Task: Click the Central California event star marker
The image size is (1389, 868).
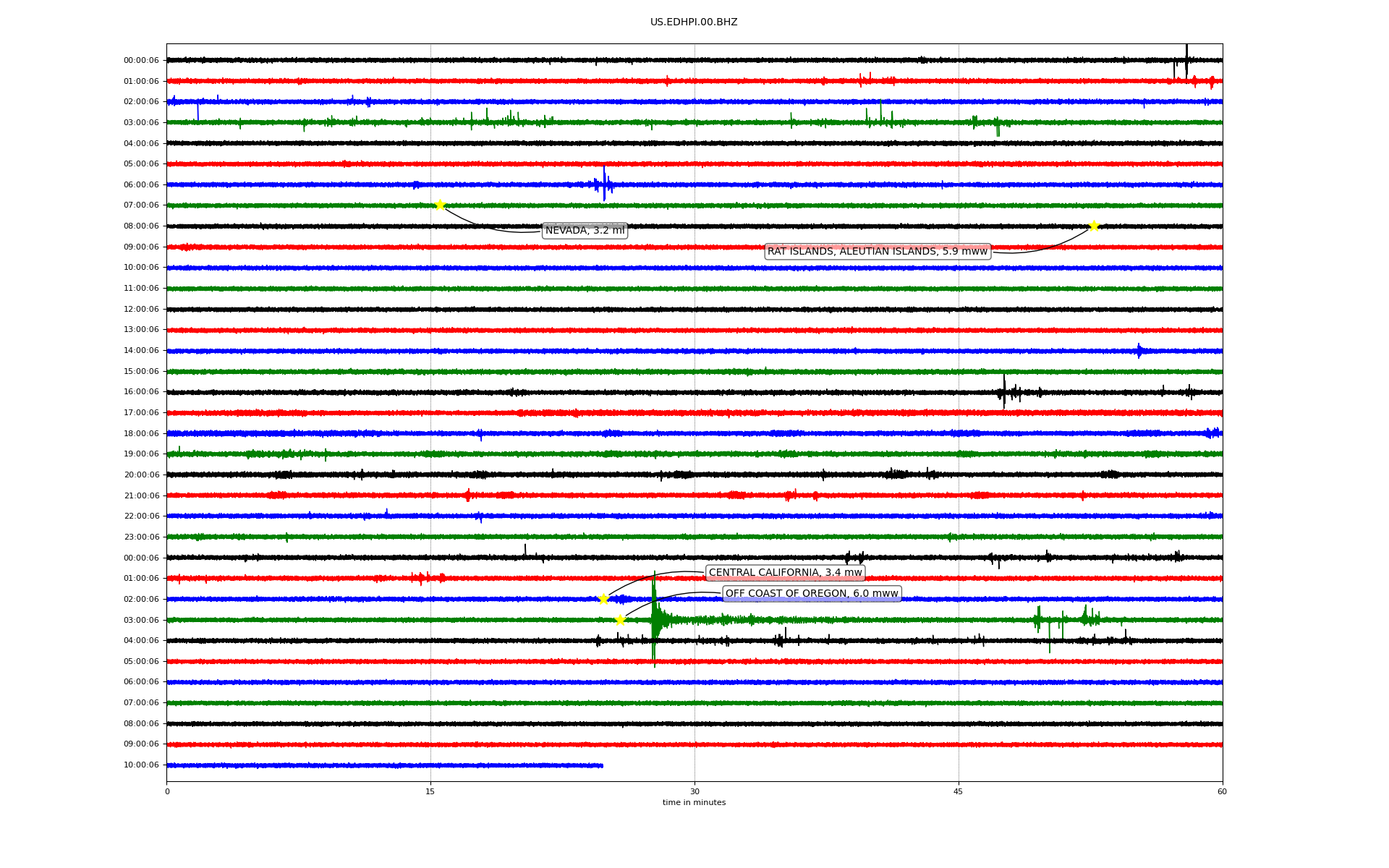Action: (603, 599)
